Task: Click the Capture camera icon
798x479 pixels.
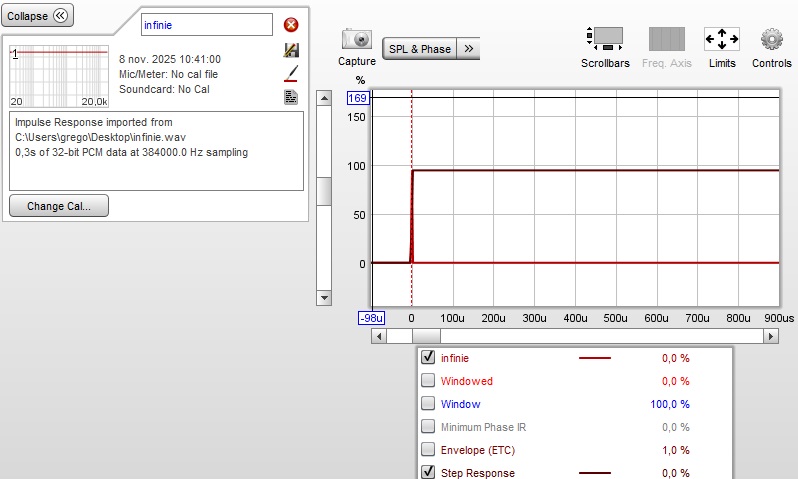Action: (356, 39)
